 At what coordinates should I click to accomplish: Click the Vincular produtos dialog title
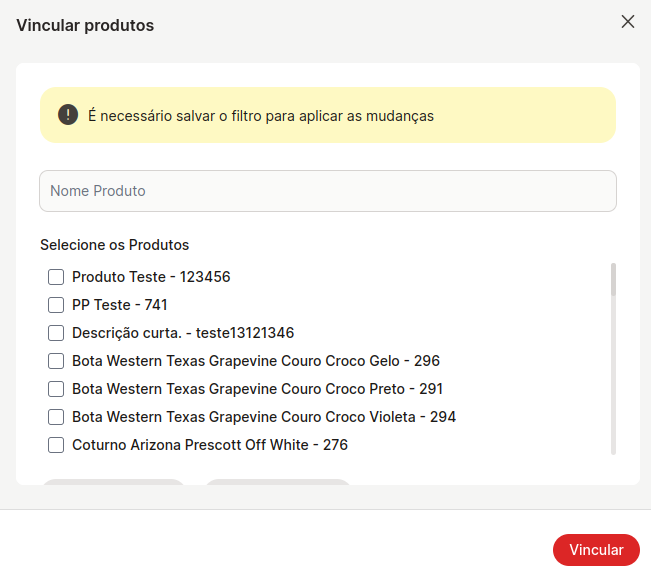[85, 25]
